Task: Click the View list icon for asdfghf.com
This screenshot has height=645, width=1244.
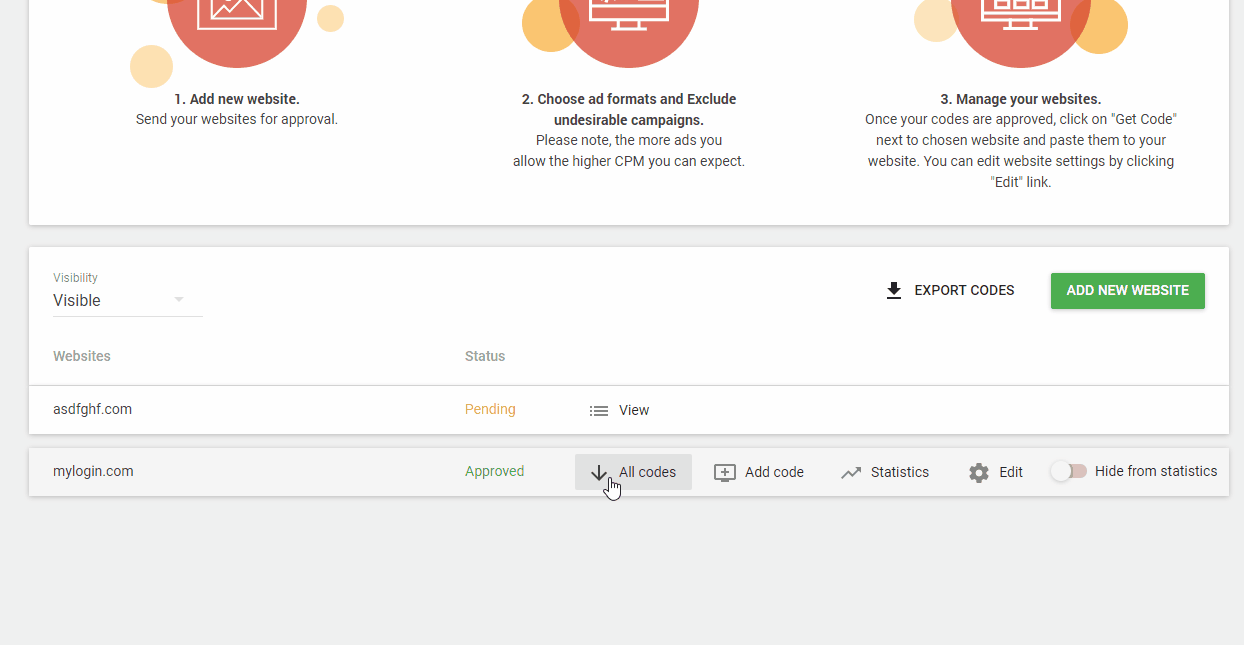Action: coord(599,410)
